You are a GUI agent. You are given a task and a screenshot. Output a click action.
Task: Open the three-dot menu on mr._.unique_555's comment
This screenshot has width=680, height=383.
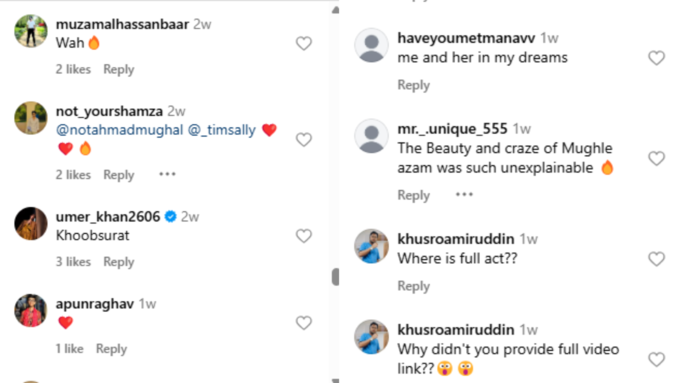pyautogui.click(x=464, y=194)
